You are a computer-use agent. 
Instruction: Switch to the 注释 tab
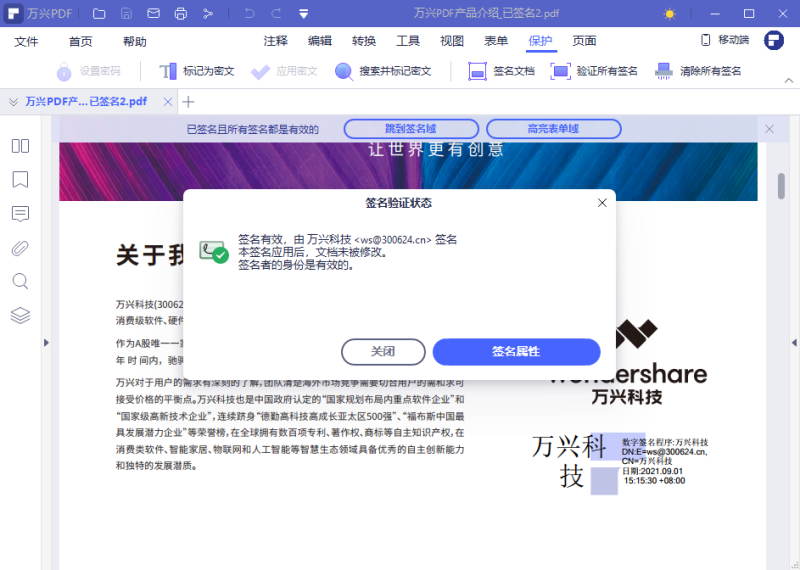(276, 41)
